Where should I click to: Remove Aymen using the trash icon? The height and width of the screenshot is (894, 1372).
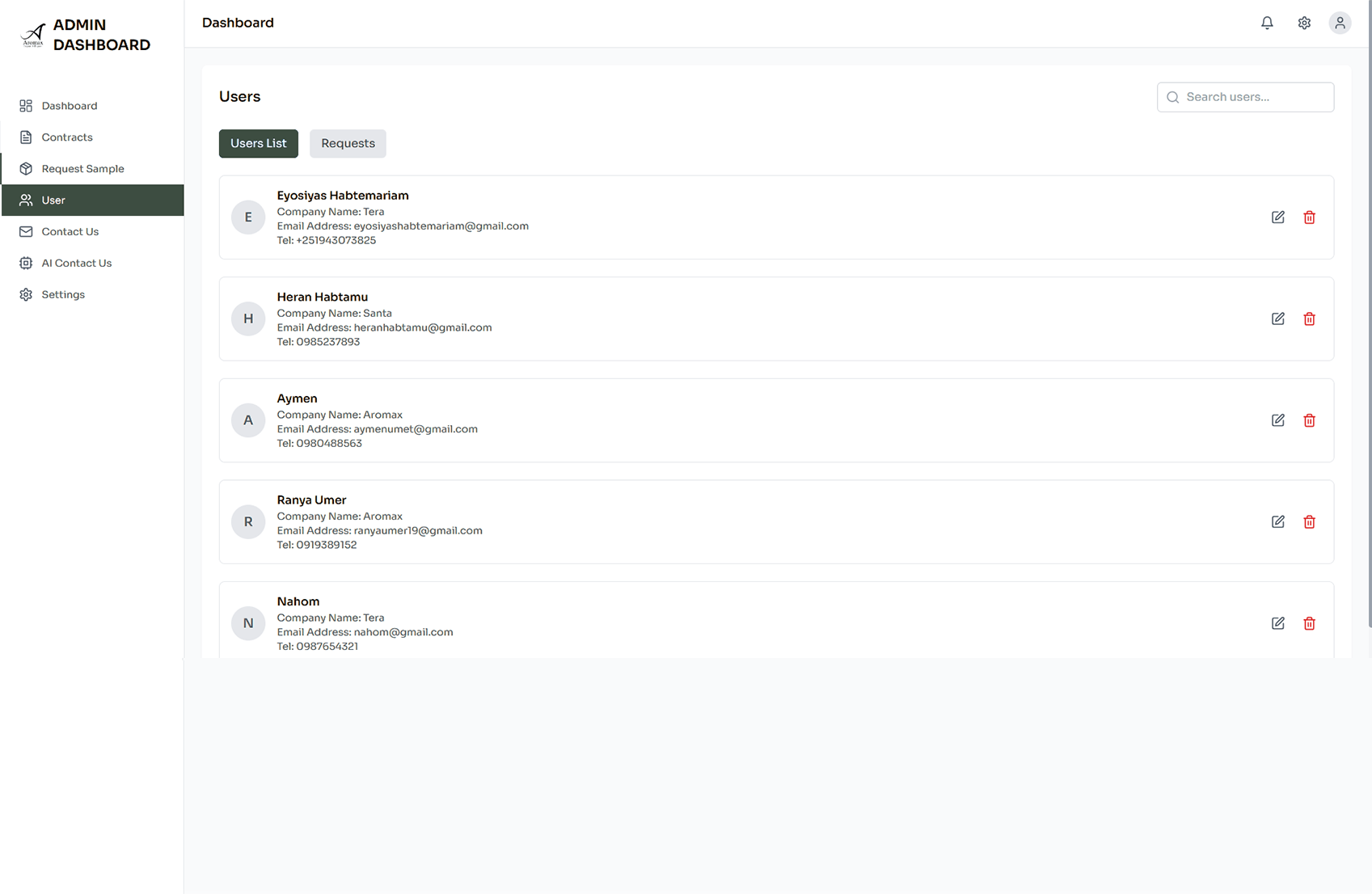1309,420
